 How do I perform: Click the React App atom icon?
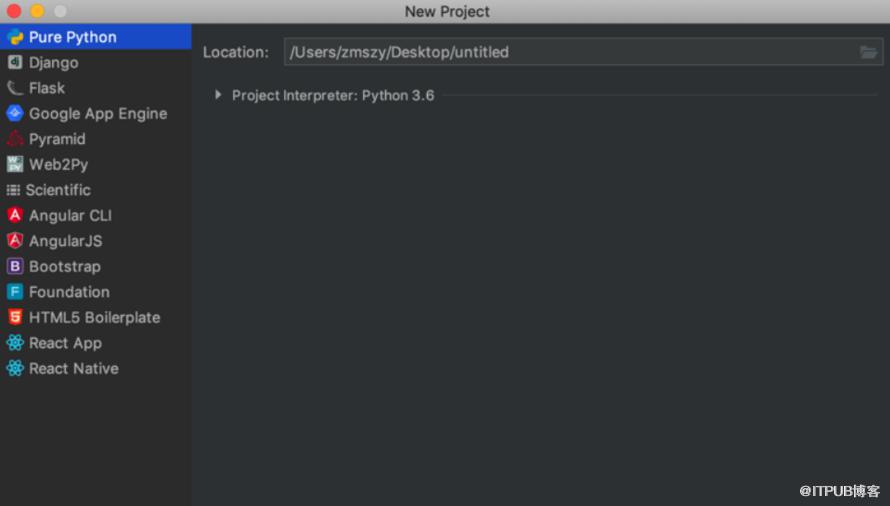[x=15, y=342]
